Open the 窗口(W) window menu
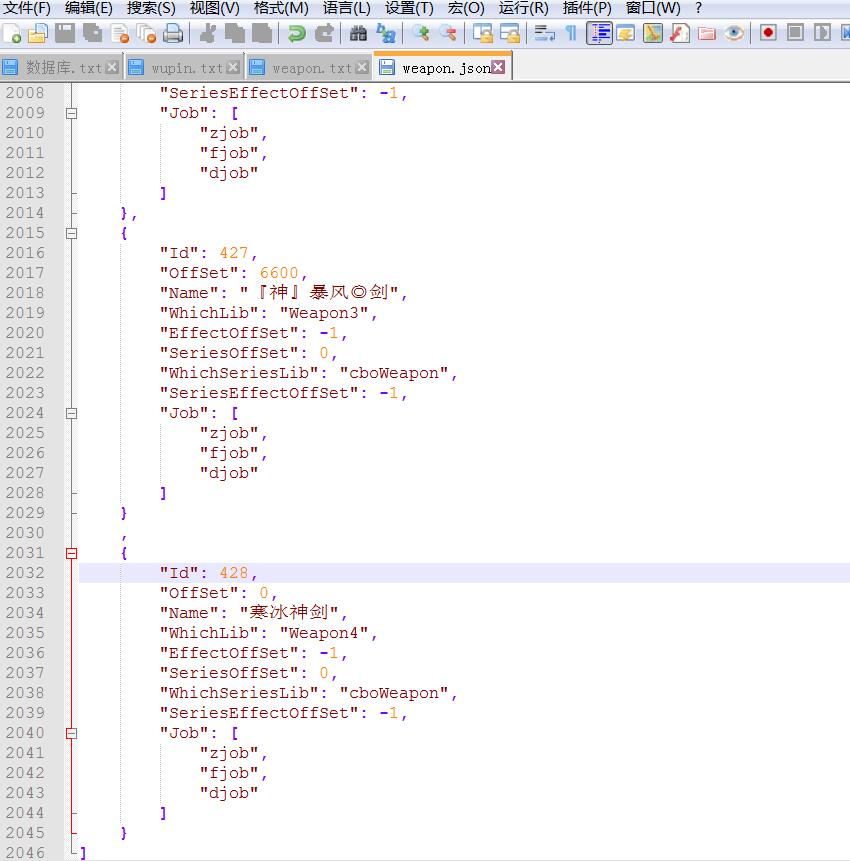 [653, 8]
